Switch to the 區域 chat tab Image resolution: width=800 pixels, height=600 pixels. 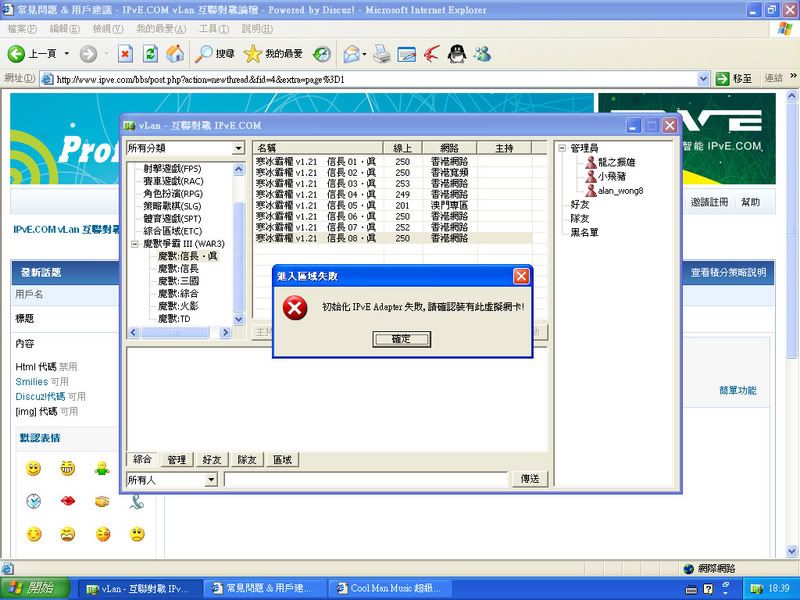pos(282,460)
